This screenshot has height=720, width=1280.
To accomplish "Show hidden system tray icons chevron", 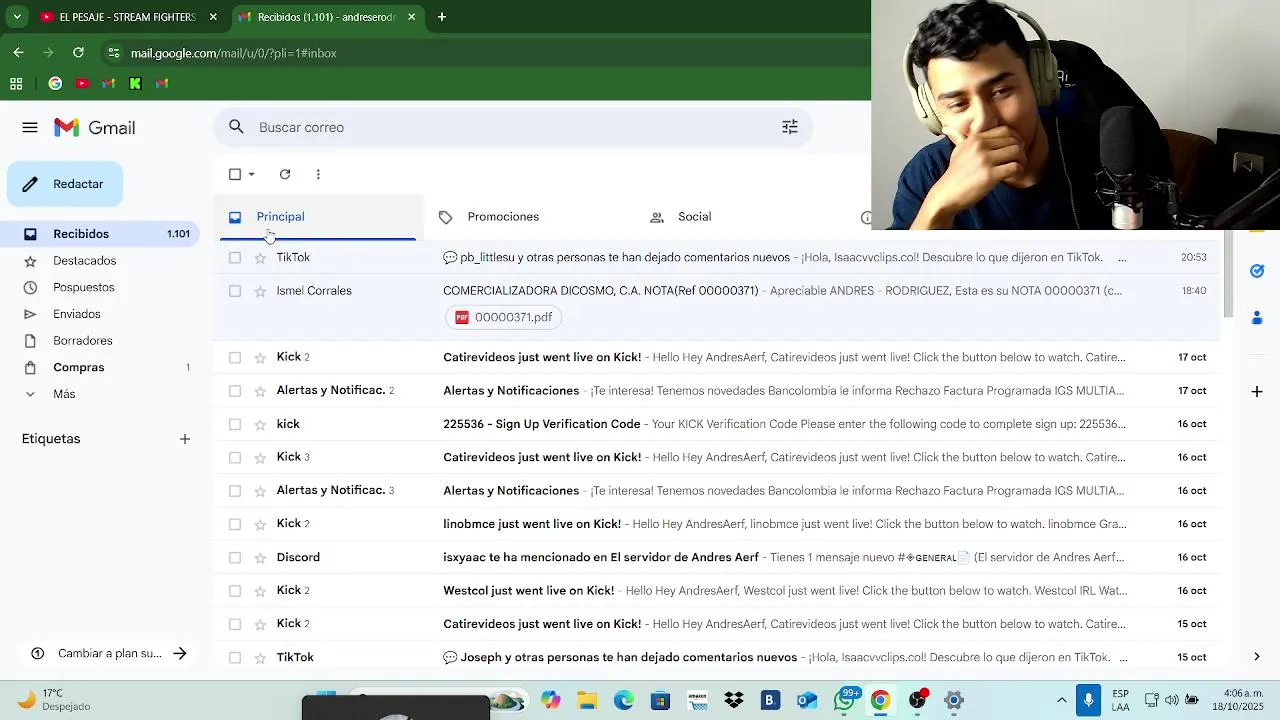I will (1061, 700).
